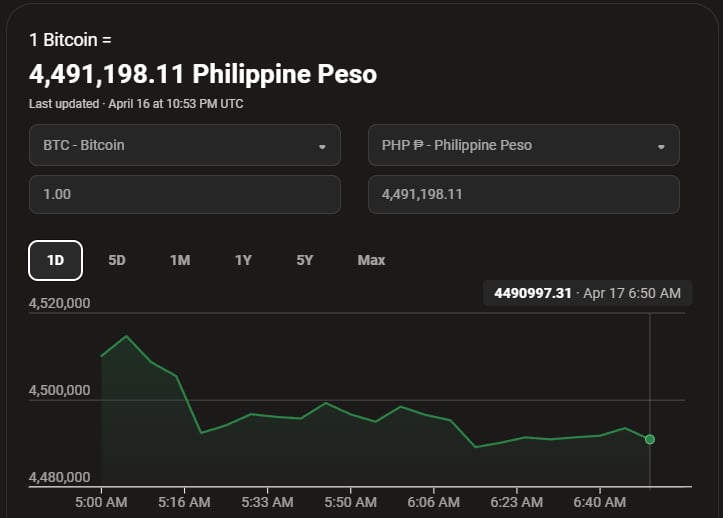Click the caret arrow in the Bitcoin selector
723x518 pixels.
pos(322,146)
